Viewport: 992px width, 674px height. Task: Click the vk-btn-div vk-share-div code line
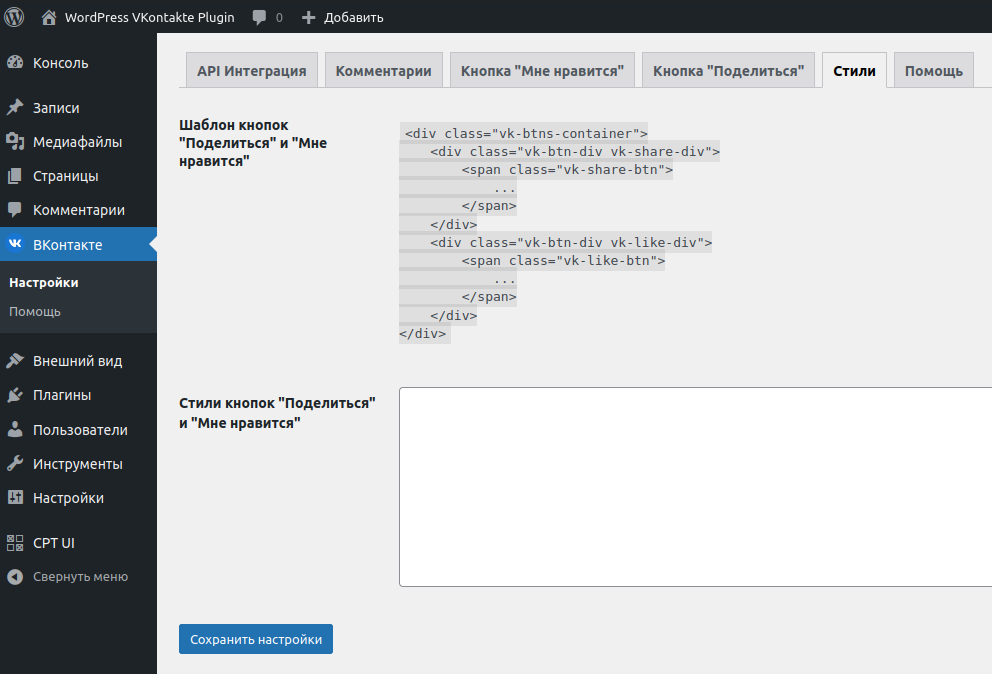coord(574,152)
